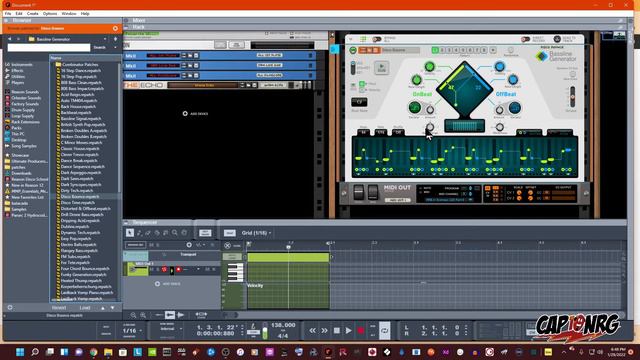Toggle the Direct Record switch
This screenshot has height=360, width=640.
click(526, 39)
